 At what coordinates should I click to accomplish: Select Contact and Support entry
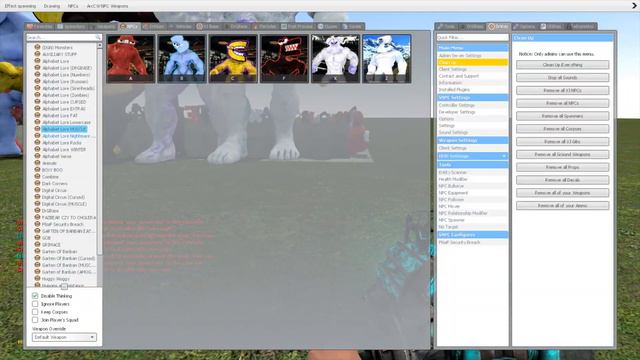click(473, 76)
